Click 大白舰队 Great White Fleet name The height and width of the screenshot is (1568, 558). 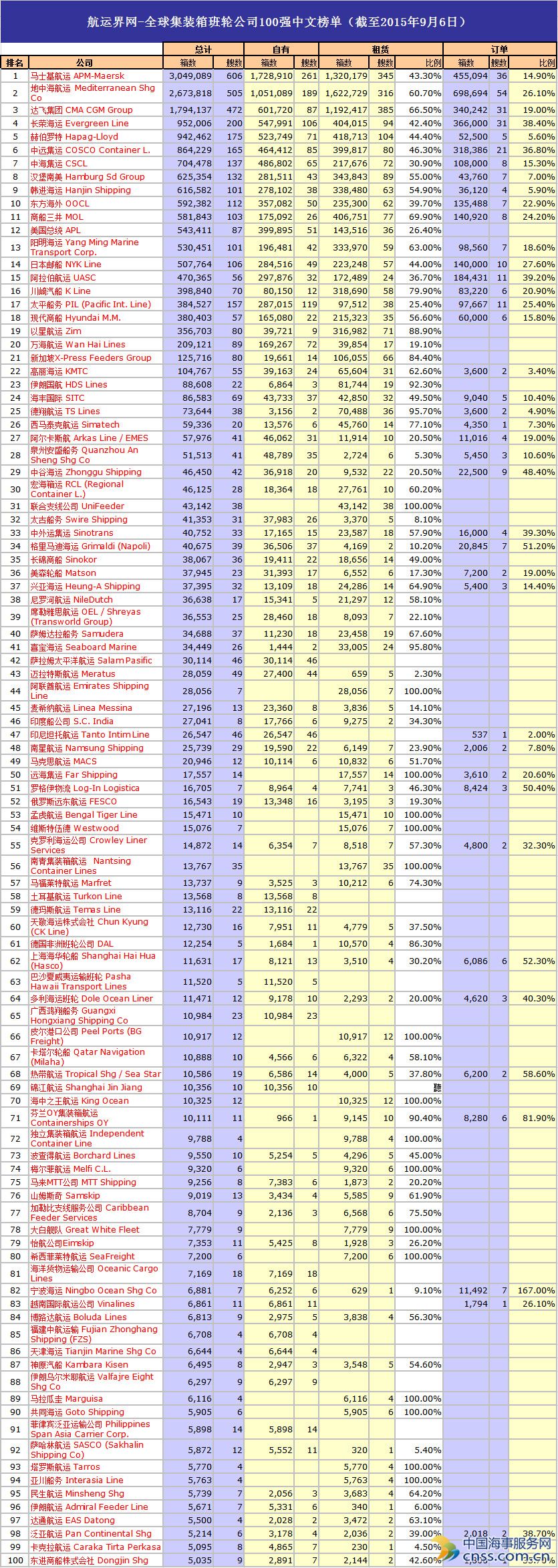pos(85,1230)
